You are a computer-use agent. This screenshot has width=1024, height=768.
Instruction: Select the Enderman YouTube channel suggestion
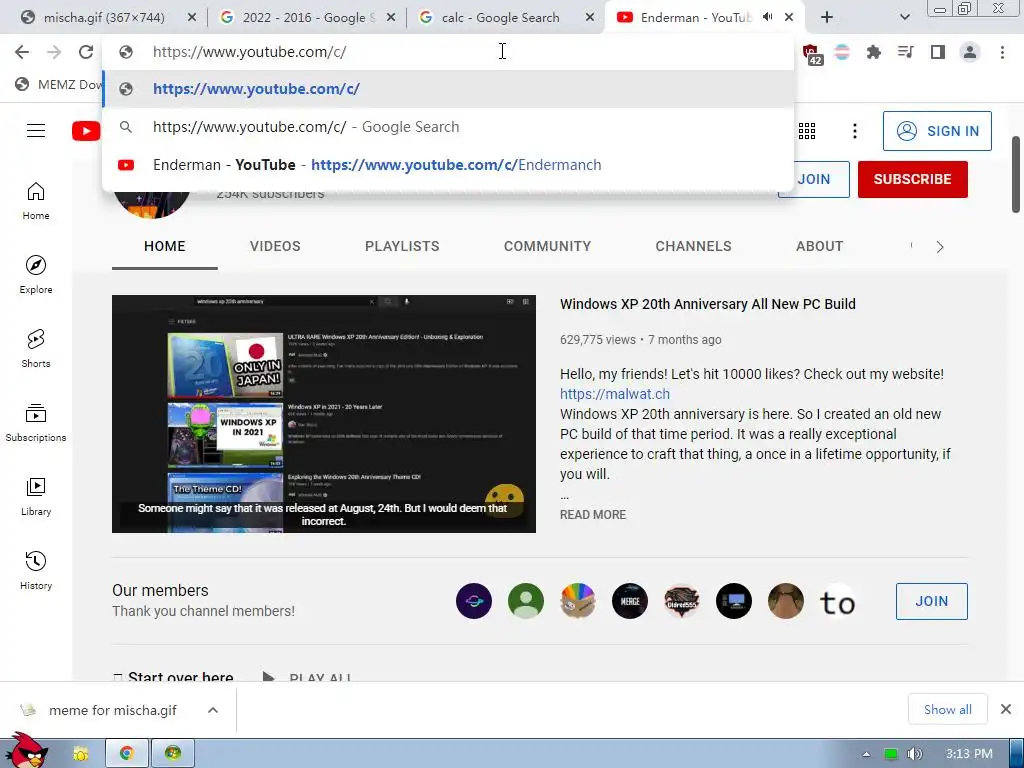(x=448, y=165)
